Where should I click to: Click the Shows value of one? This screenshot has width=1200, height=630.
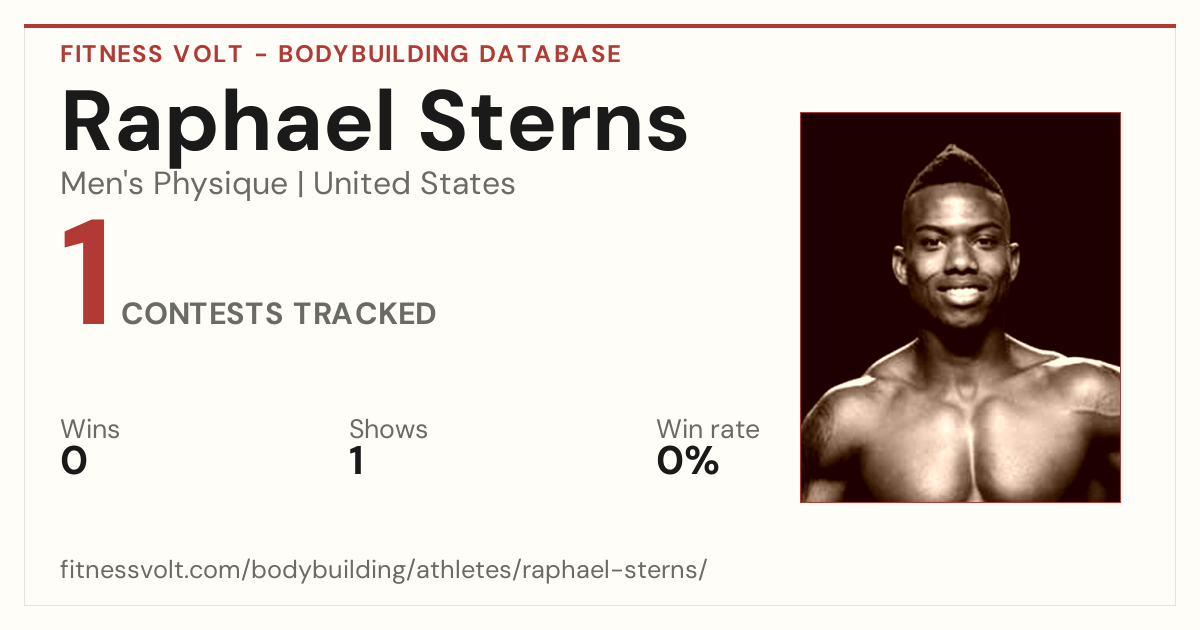356,461
